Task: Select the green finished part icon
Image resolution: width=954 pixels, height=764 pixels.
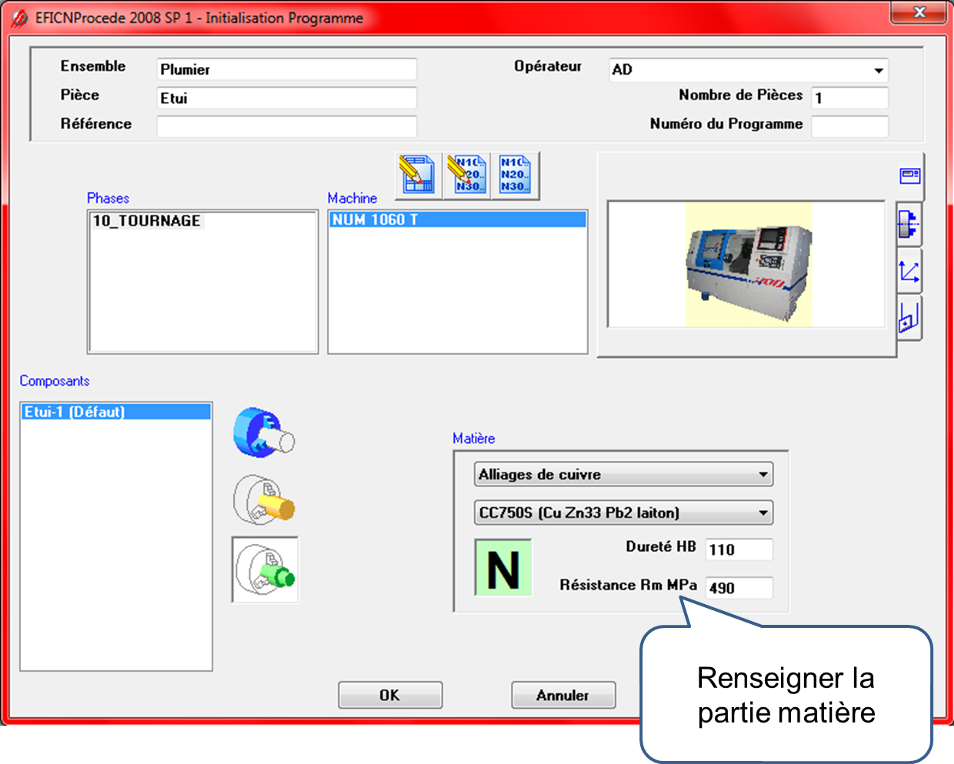Action: pos(265,569)
